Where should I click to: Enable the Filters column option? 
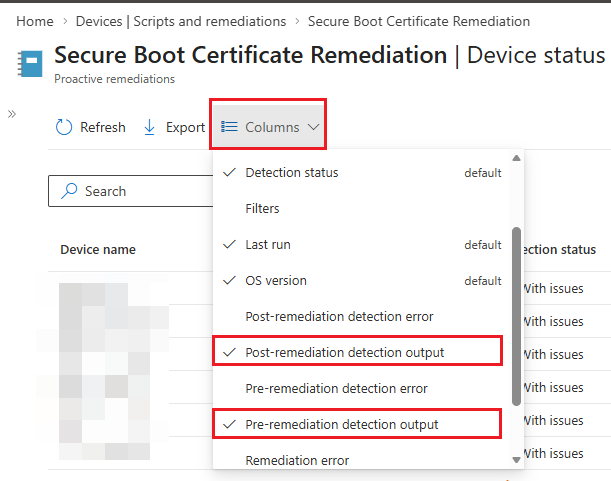point(262,209)
